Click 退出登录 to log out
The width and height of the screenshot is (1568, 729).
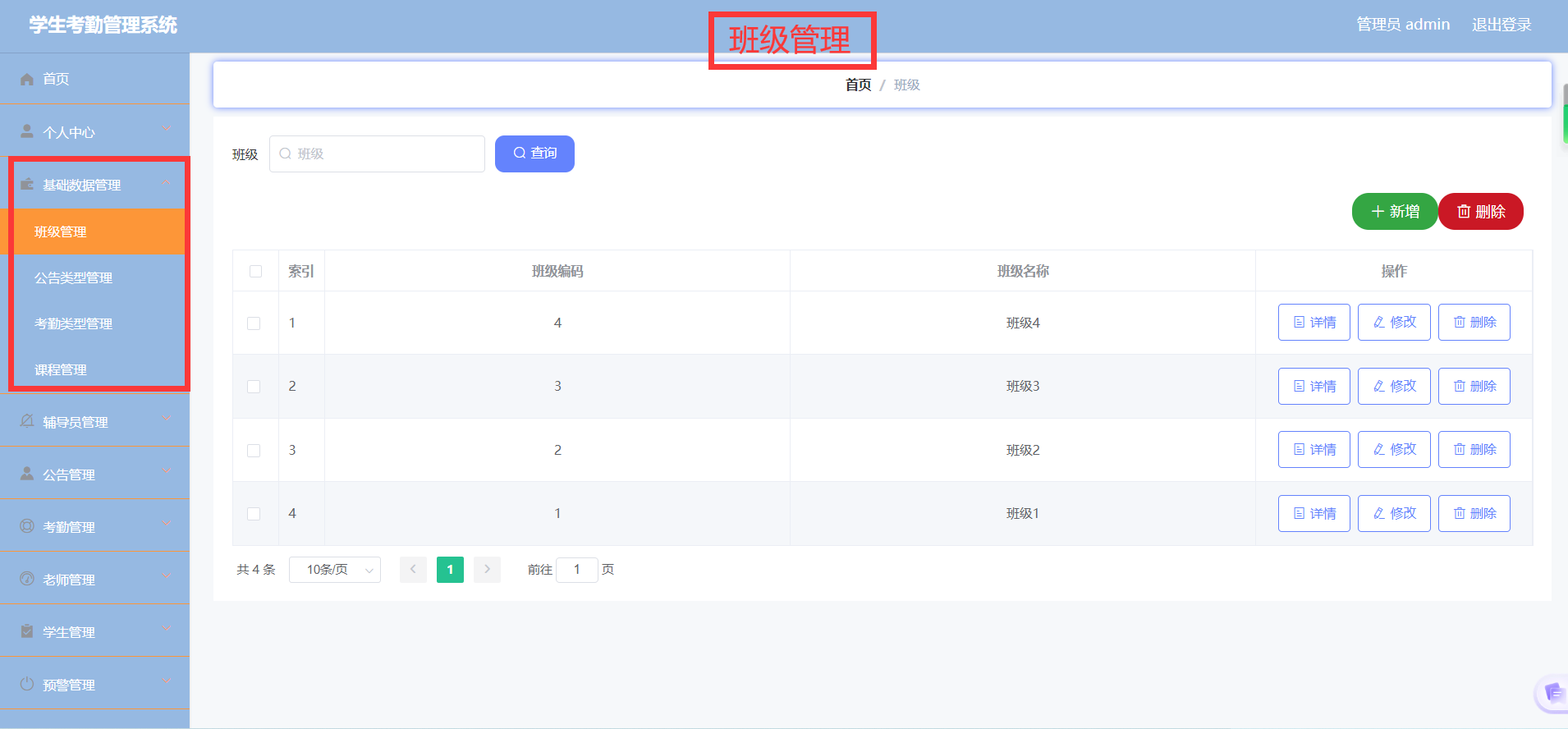[x=1502, y=25]
